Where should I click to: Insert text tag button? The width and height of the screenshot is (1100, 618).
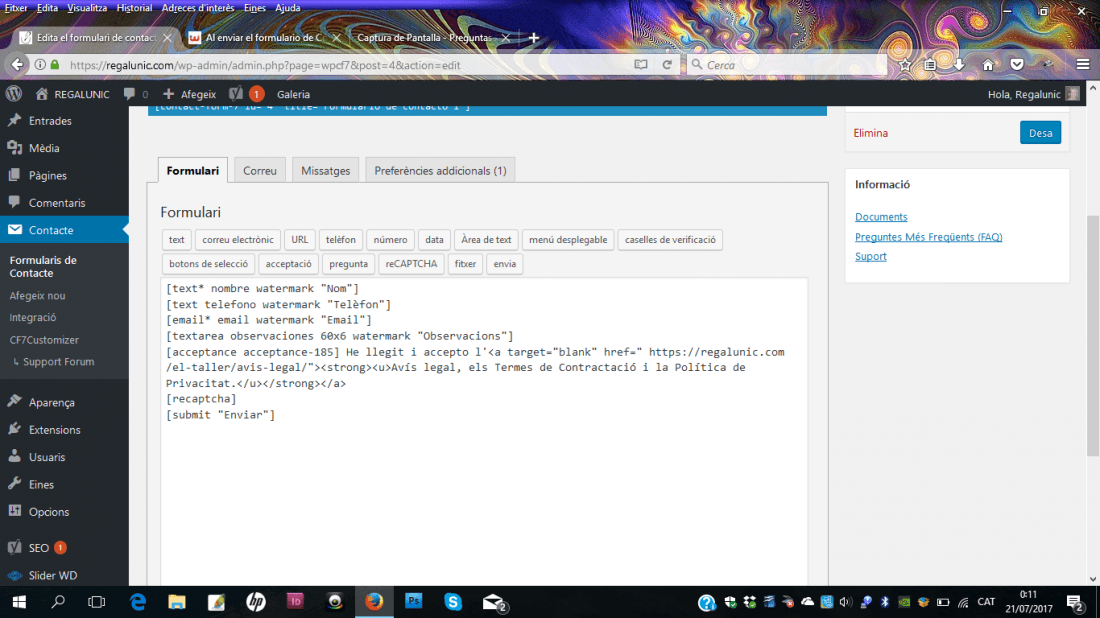coord(176,240)
